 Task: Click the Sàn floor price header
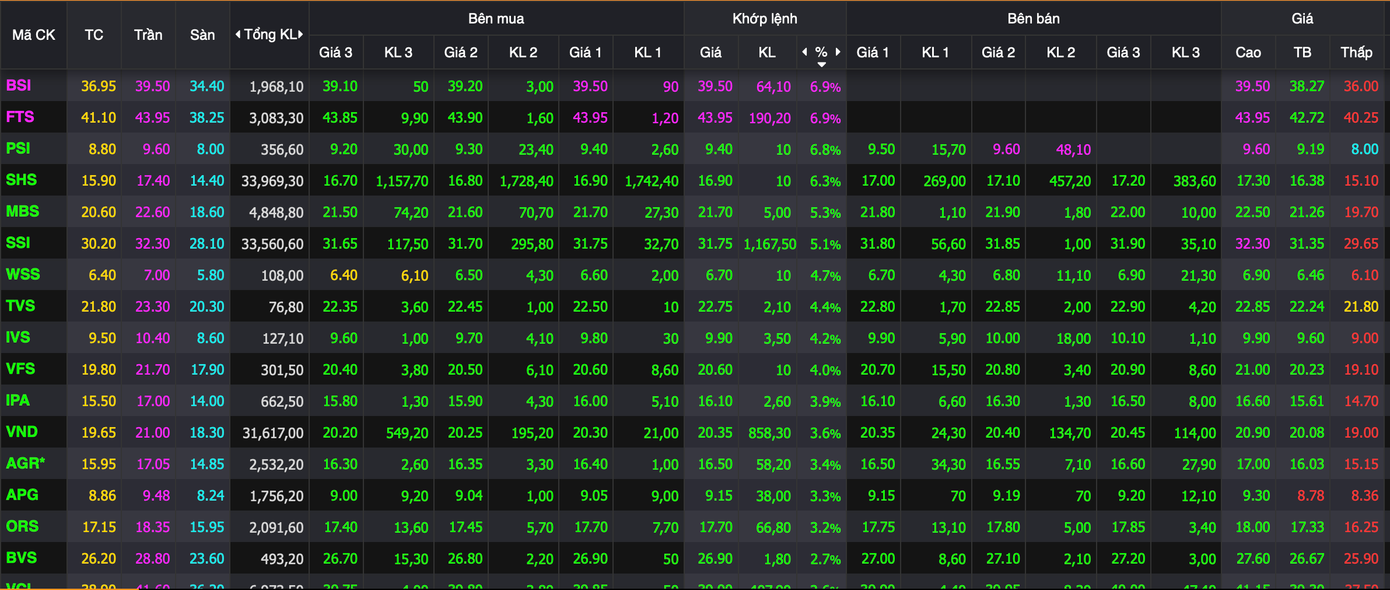(x=202, y=34)
